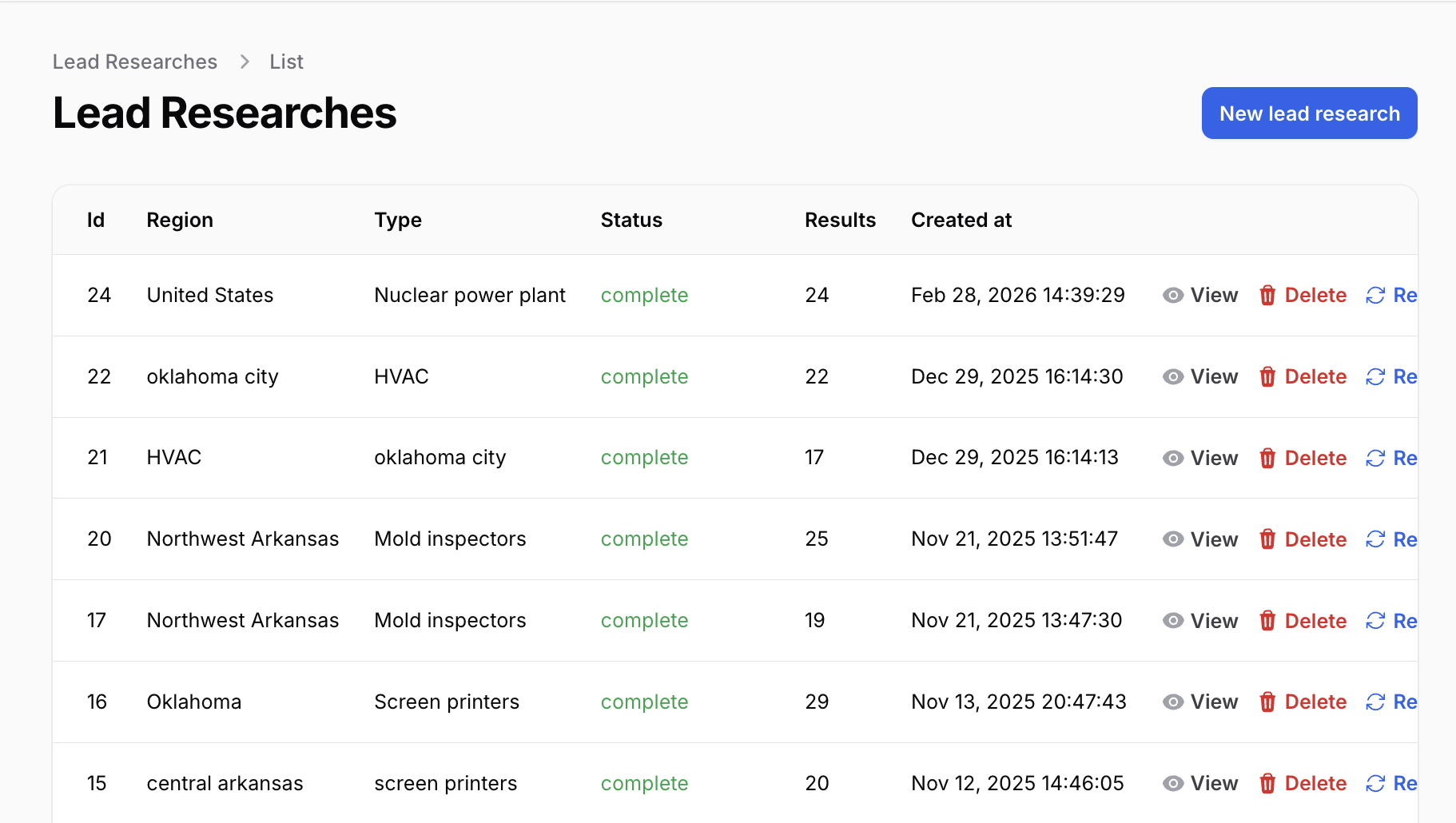Click the refresh icon in research 22 row
The height and width of the screenshot is (823, 1456).
1375,377
